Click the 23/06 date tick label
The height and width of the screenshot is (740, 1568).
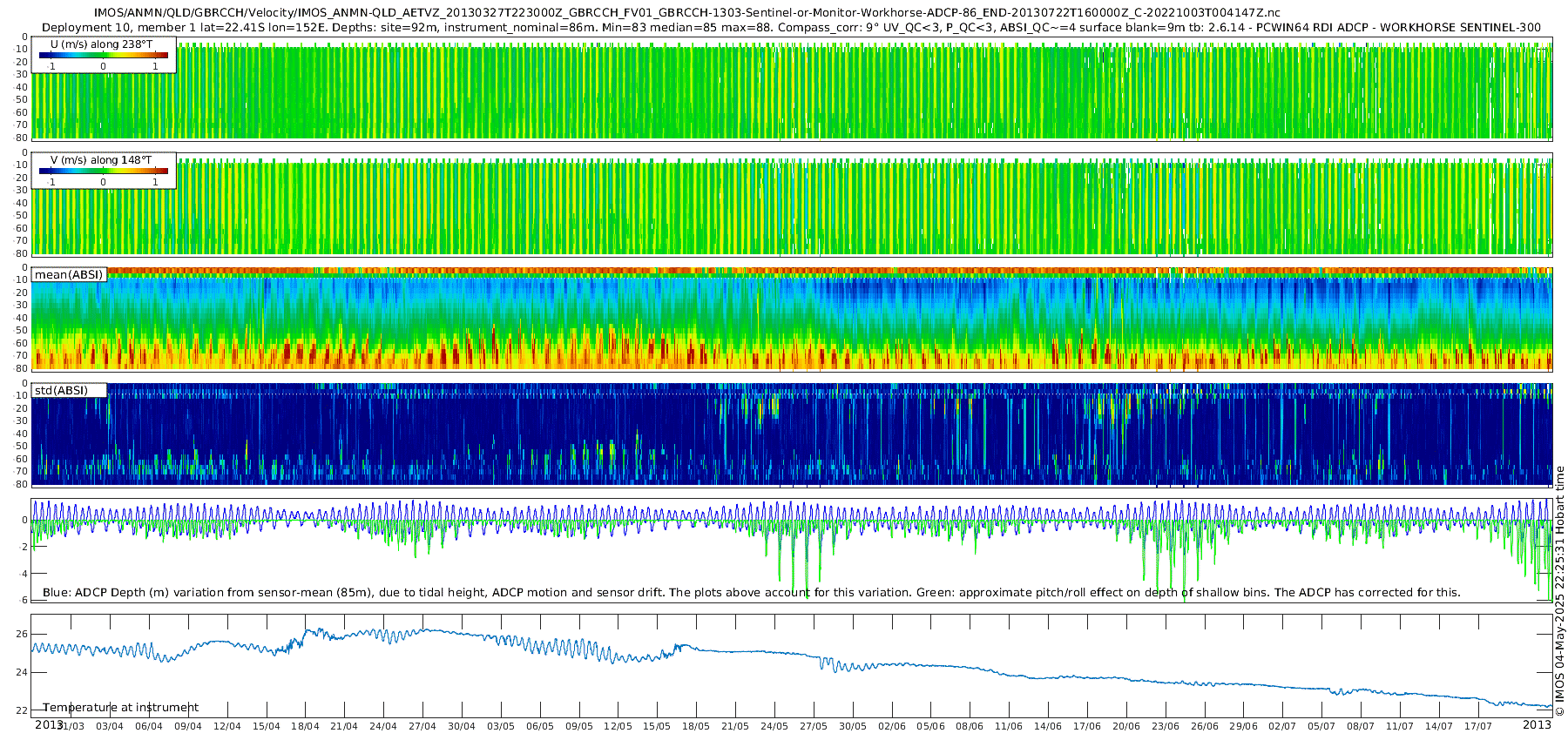(x=1166, y=726)
